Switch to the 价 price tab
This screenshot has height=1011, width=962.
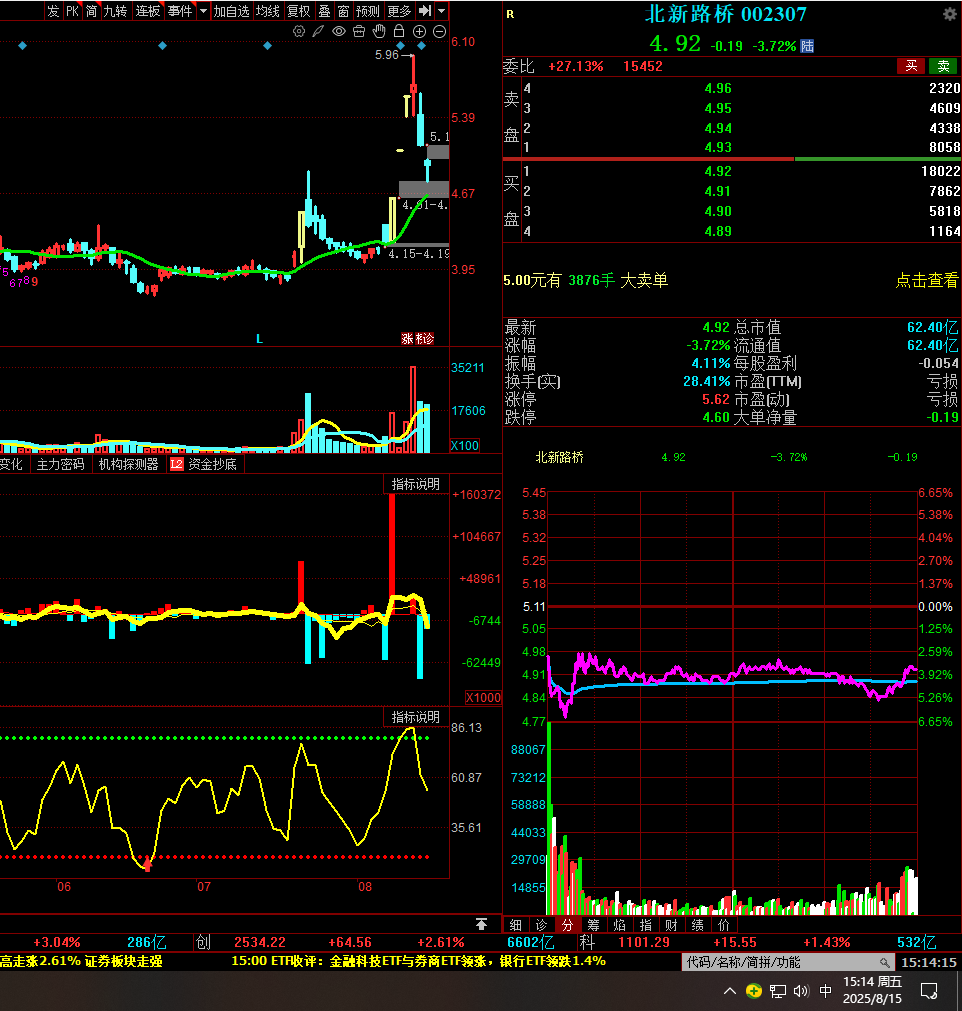pos(723,925)
